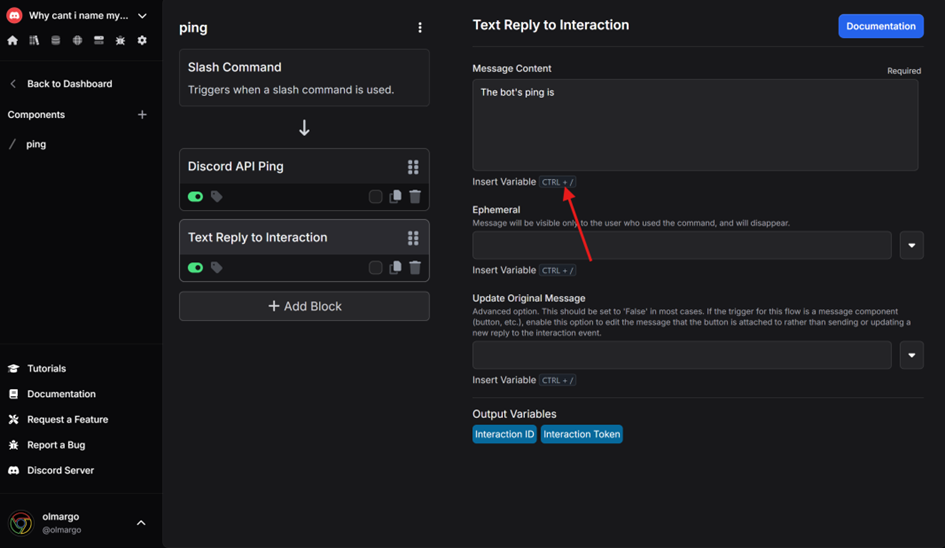Select the Text Reply to Interaction block title

257,238
